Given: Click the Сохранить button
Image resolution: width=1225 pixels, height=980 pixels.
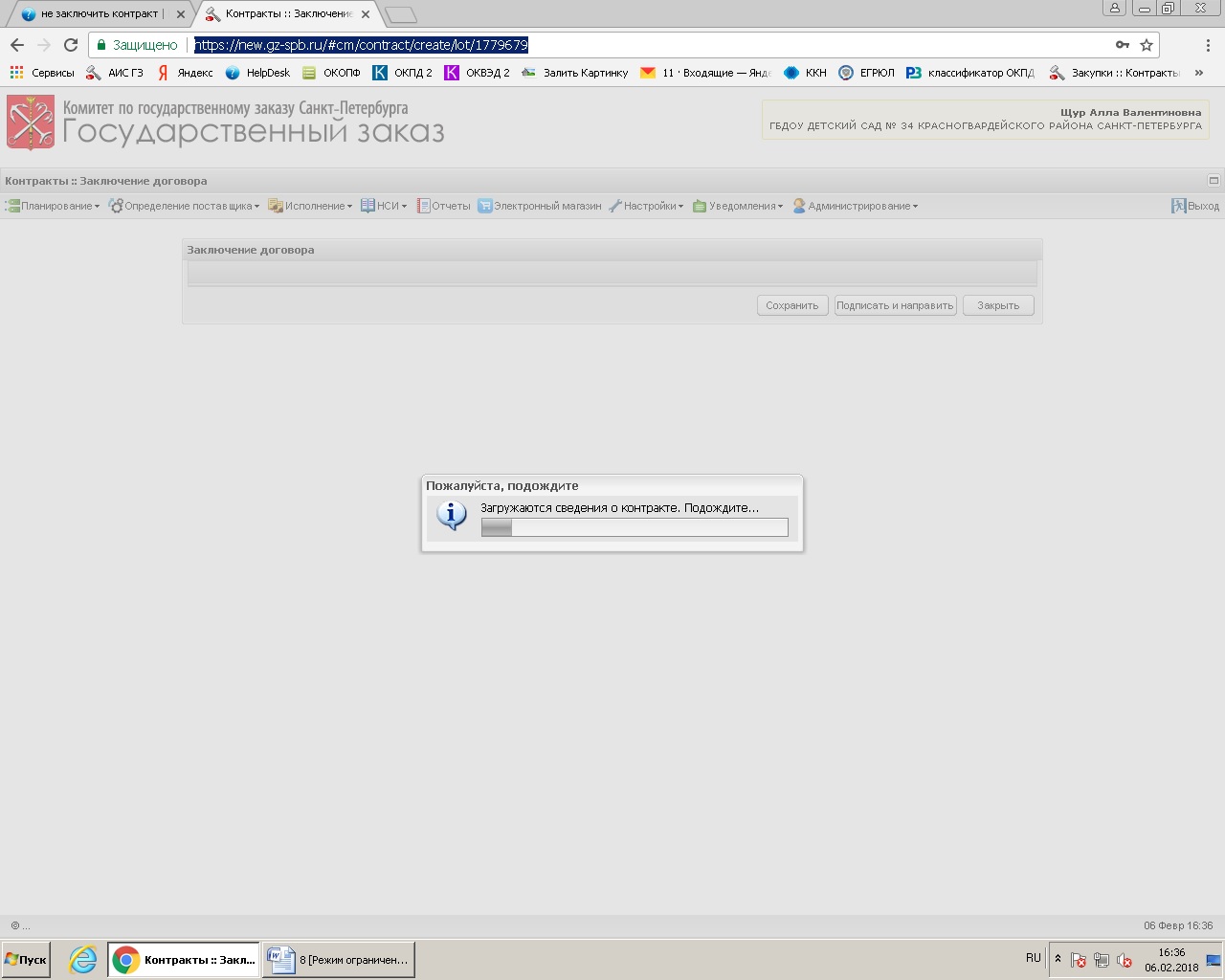Looking at the screenshot, I should (x=792, y=305).
